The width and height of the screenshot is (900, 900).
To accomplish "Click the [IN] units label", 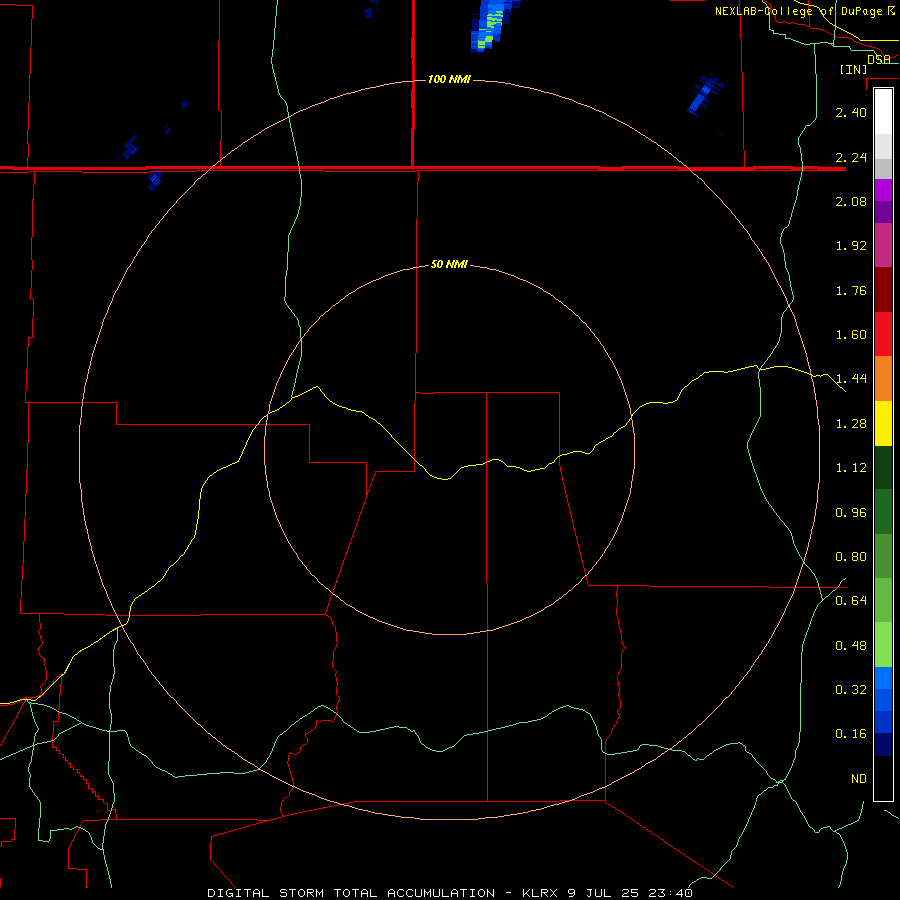I will tap(854, 69).
